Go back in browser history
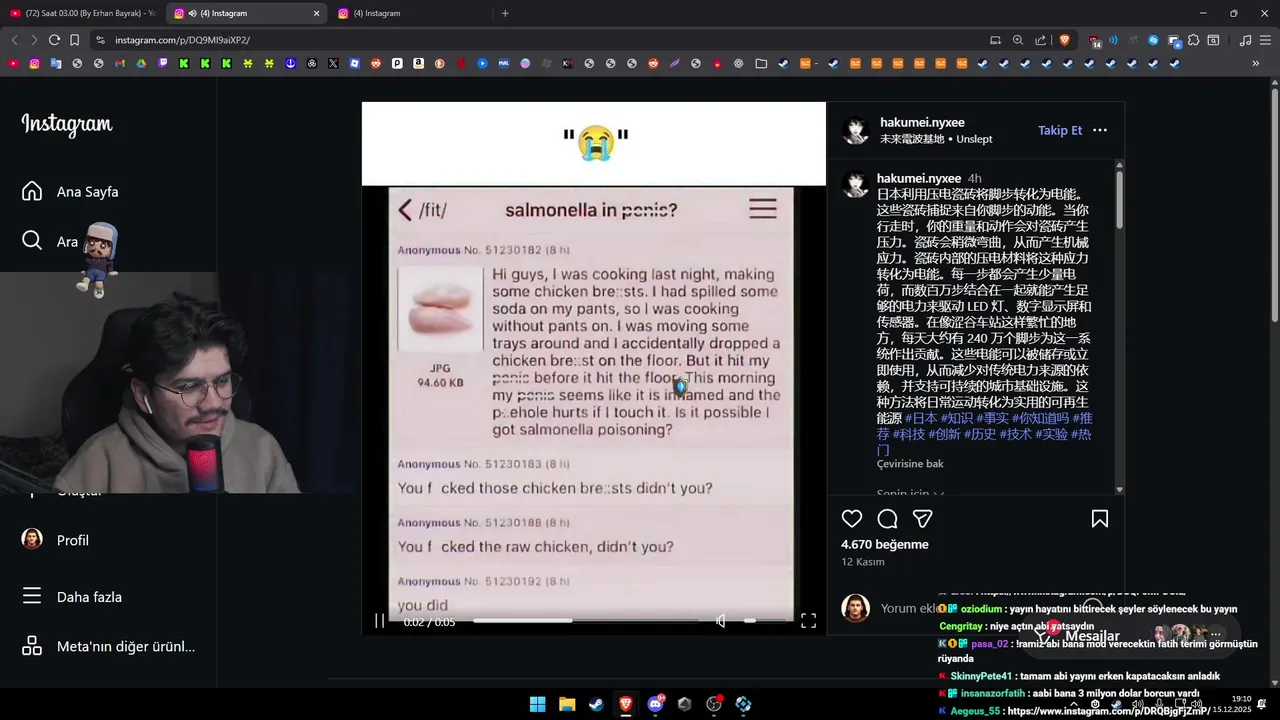This screenshot has width=1280, height=720. click(14, 40)
